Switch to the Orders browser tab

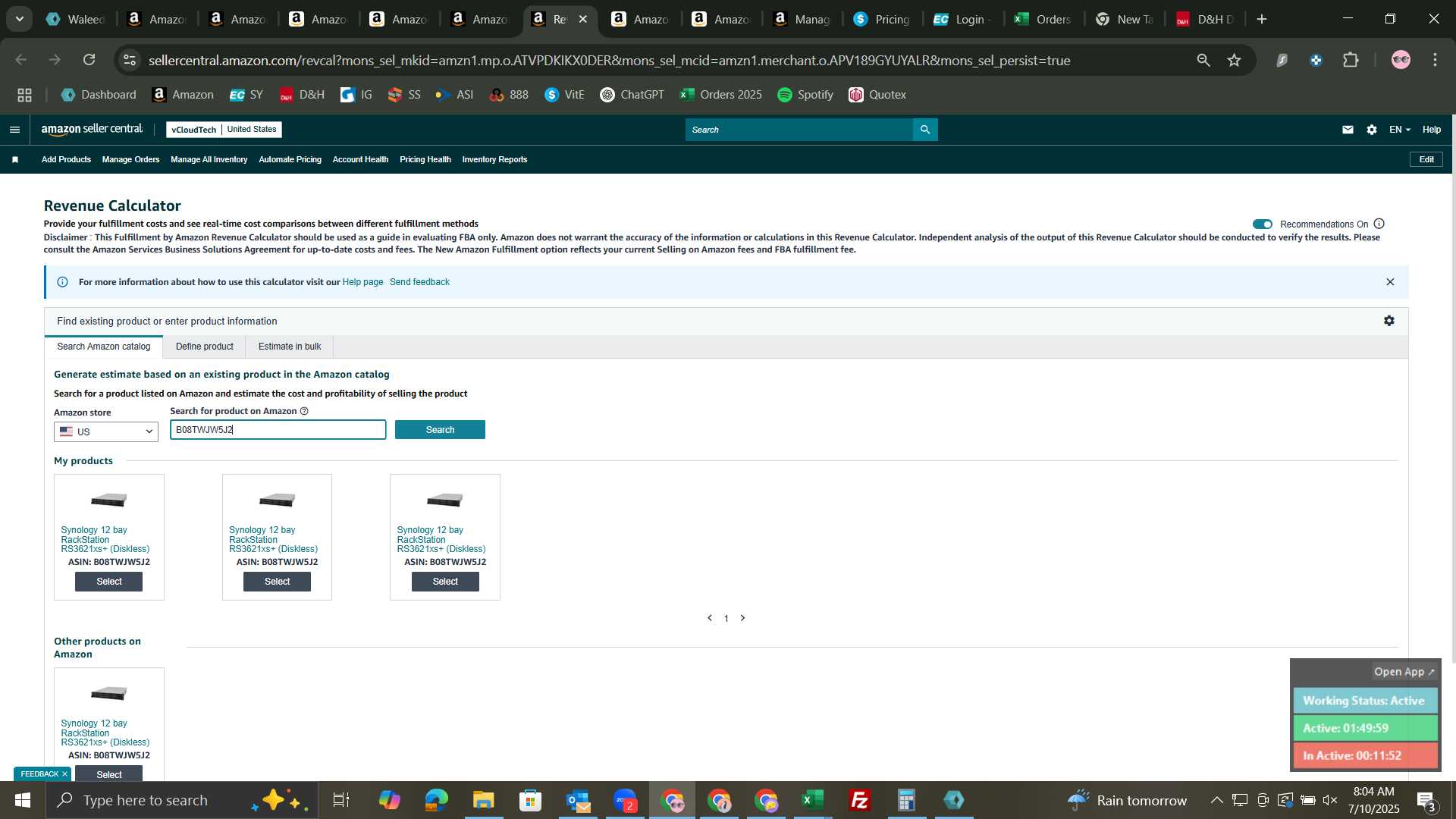(x=1043, y=19)
